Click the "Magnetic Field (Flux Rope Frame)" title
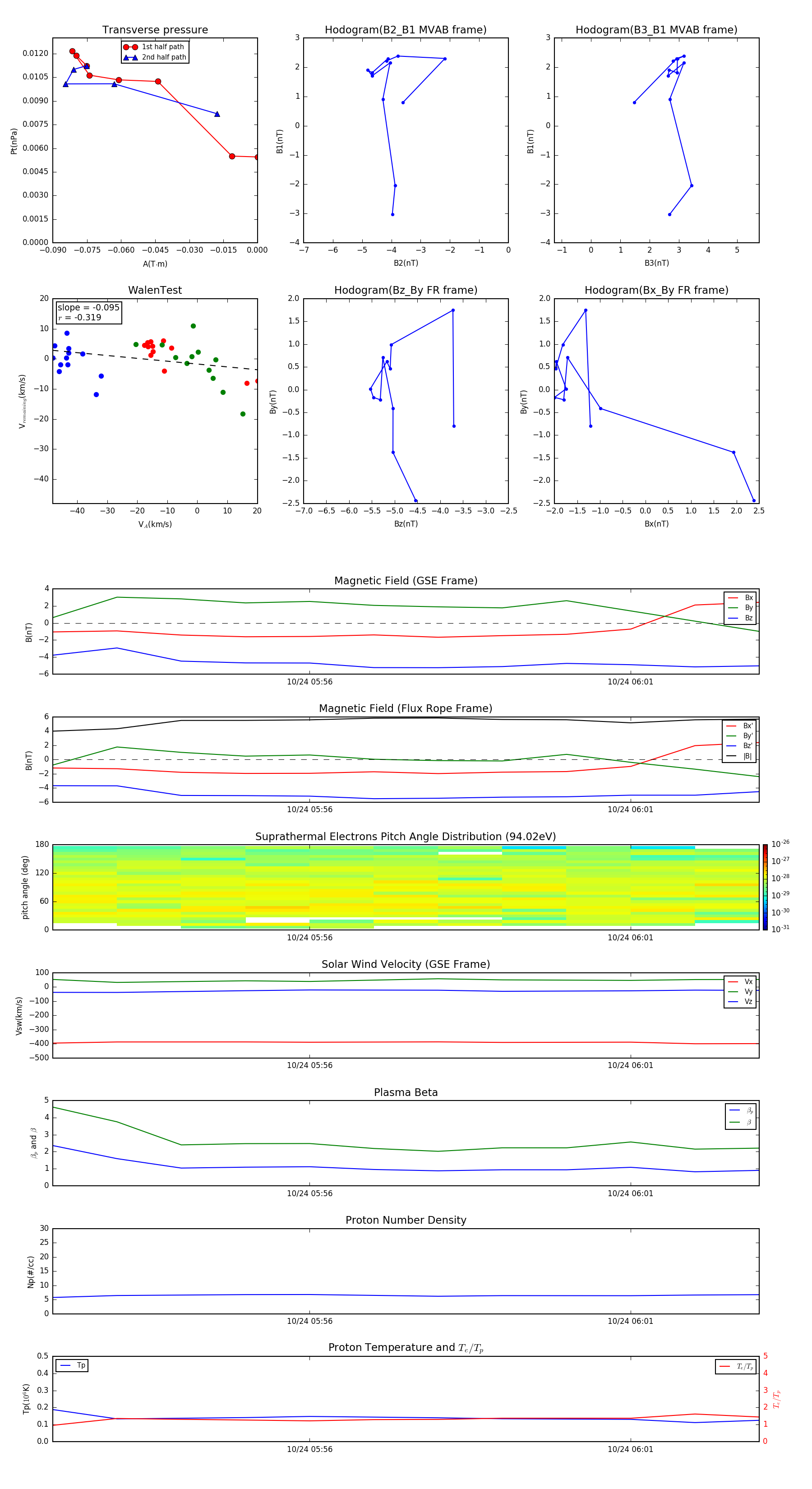This screenshot has height=1489, width=812. pos(406,709)
